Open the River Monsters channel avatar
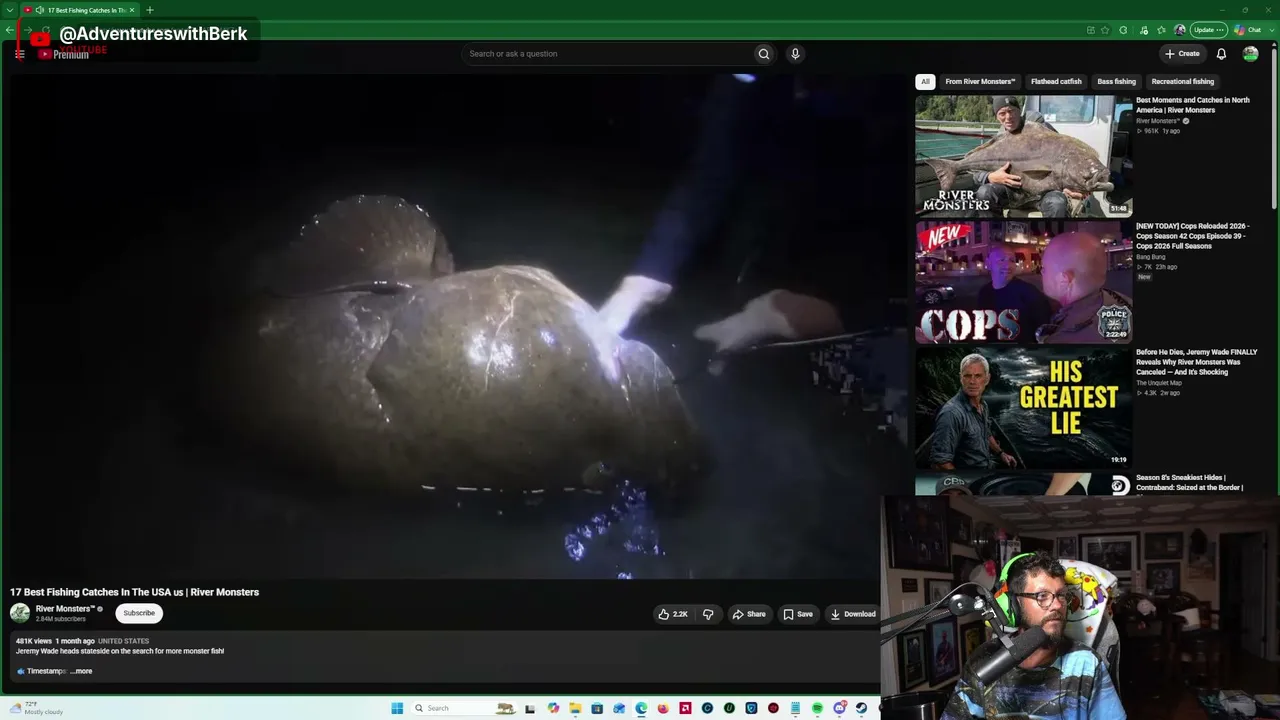This screenshot has height=720, width=1280. coord(20,613)
